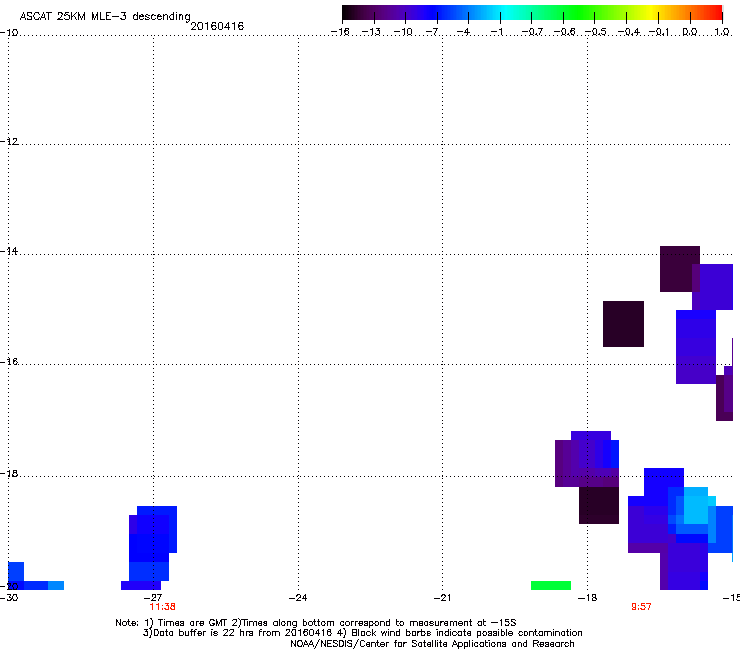Click the -0.7 color bar label

coord(532,32)
